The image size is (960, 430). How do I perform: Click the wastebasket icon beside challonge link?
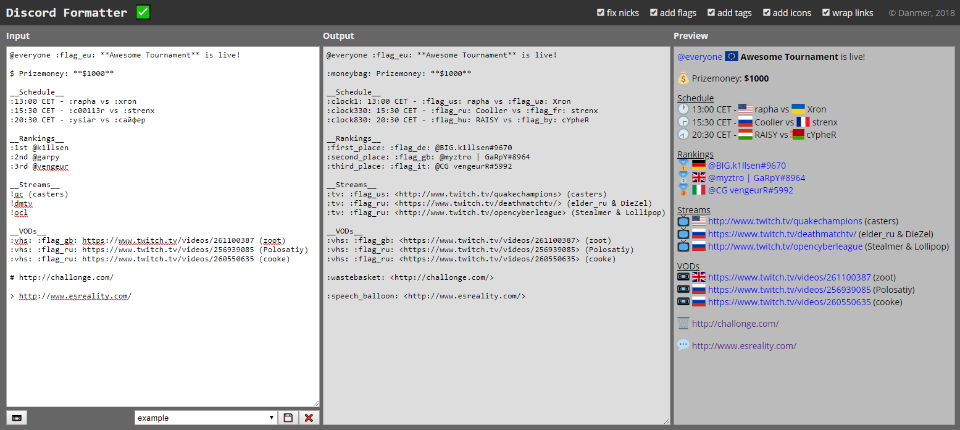[x=683, y=323]
